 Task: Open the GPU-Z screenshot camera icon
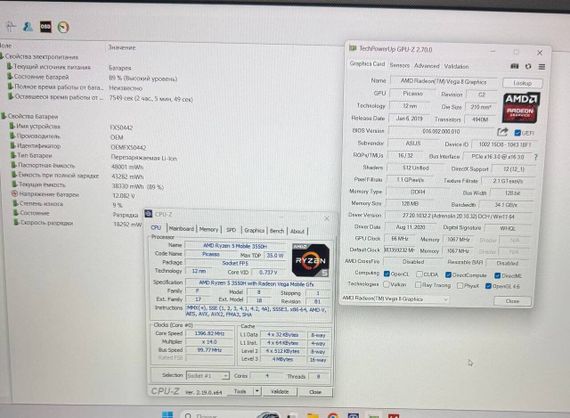click(x=514, y=66)
